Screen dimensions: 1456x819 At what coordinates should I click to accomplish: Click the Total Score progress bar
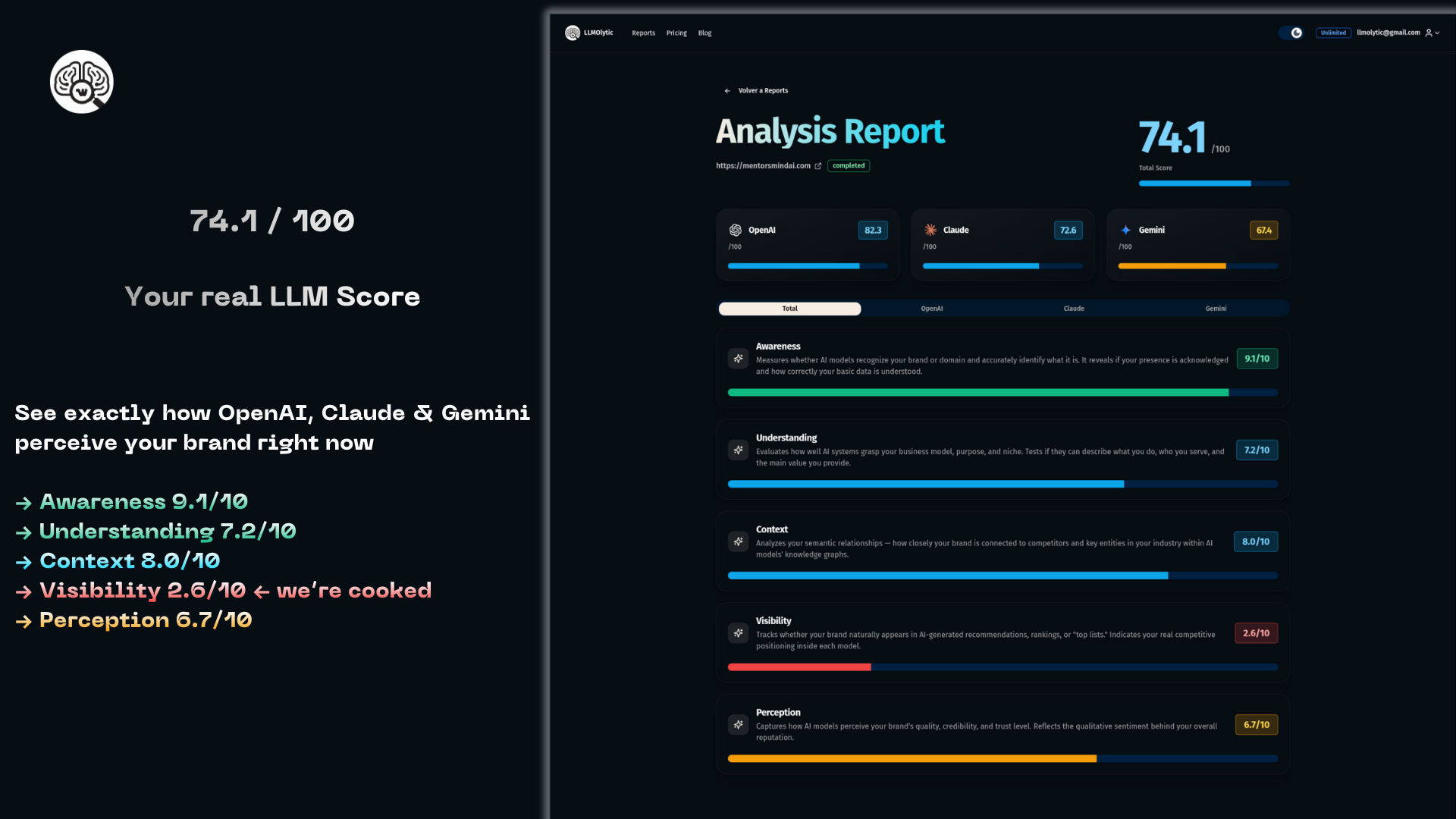[1213, 183]
